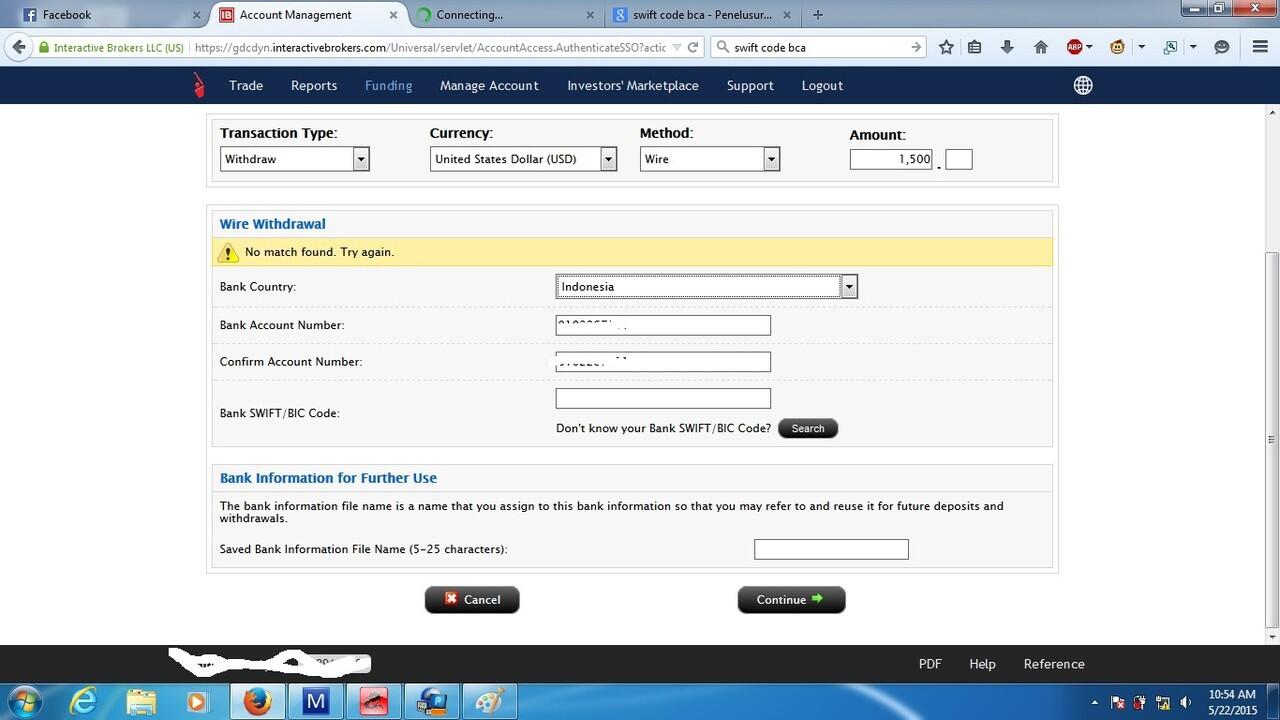Open the Transaction Type dropdown
The image size is (1280, 720).
tap(295, 159)
